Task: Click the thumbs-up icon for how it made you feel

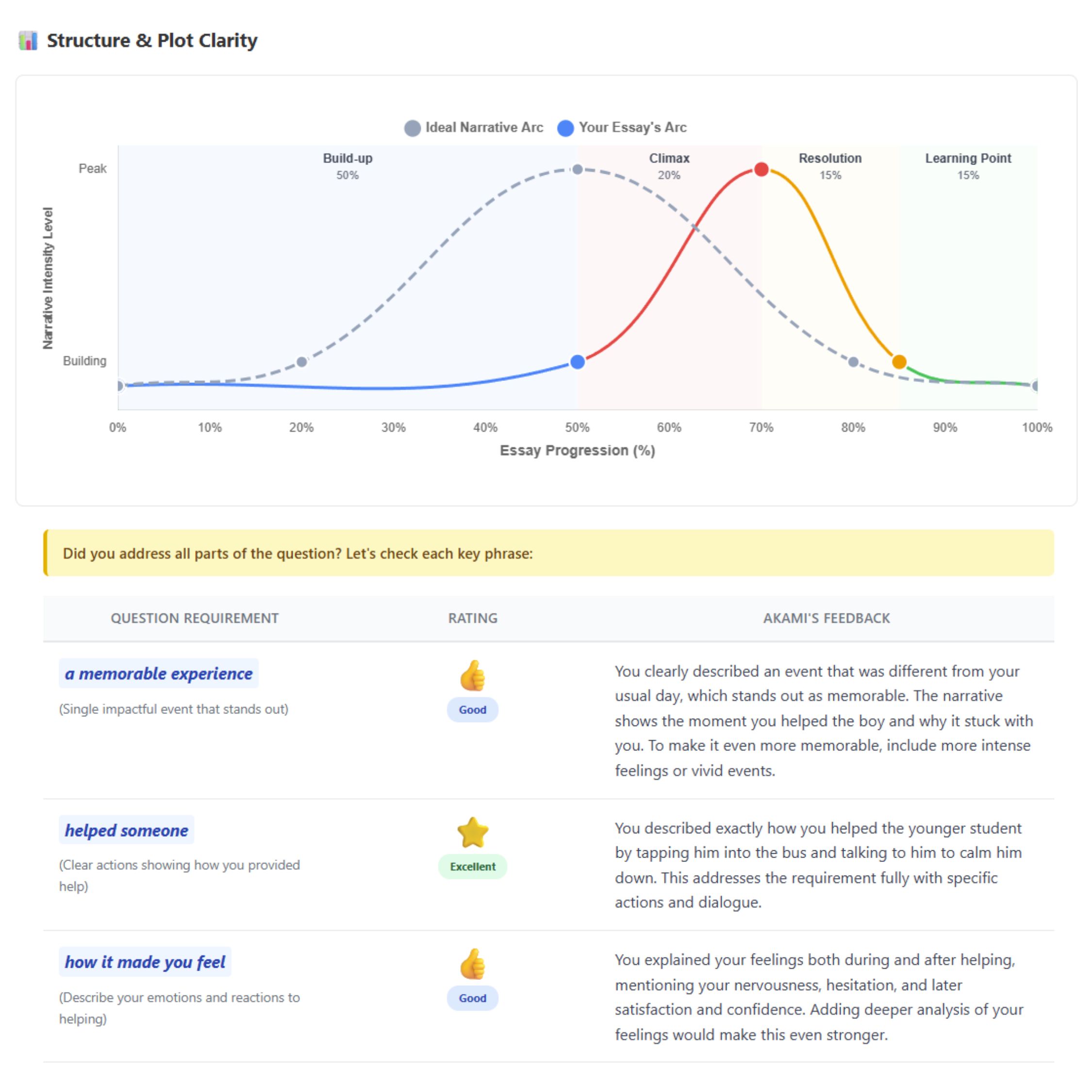Action: click(x=473, y=964)
